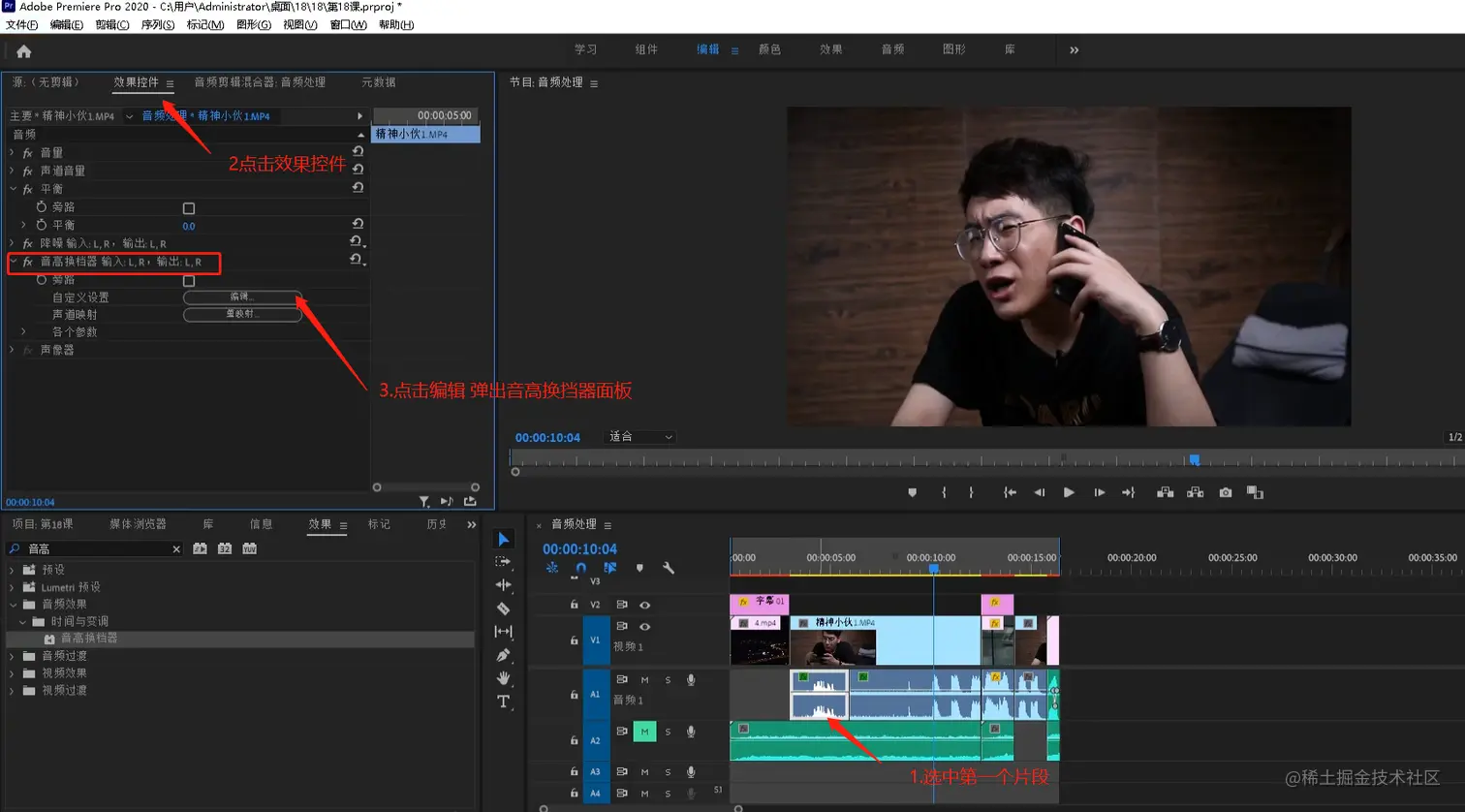This screenshot has width=1465, height=812.
Task: Click Export Frame camera icon
Action: 1226,493
